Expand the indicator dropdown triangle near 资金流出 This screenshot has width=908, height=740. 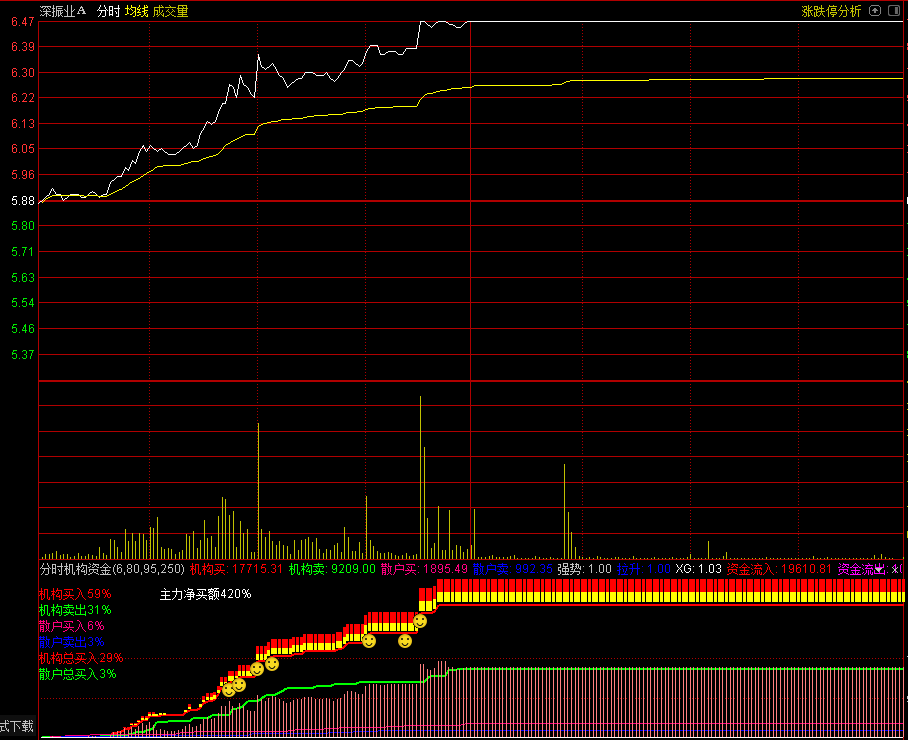pos(880,570)
